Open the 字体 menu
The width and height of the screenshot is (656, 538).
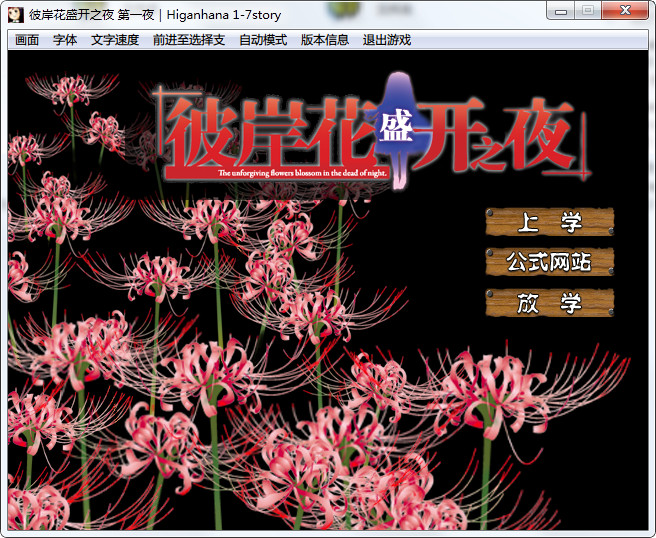point(65,40)
